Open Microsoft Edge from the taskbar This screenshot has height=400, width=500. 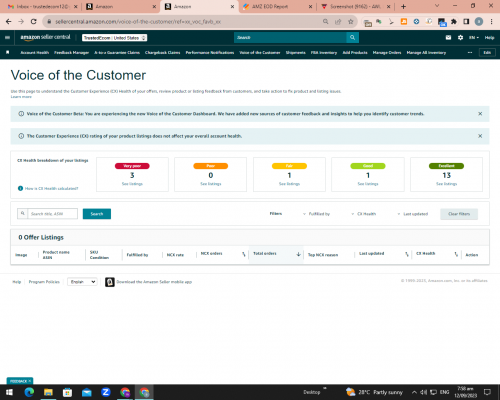(29, 392)
